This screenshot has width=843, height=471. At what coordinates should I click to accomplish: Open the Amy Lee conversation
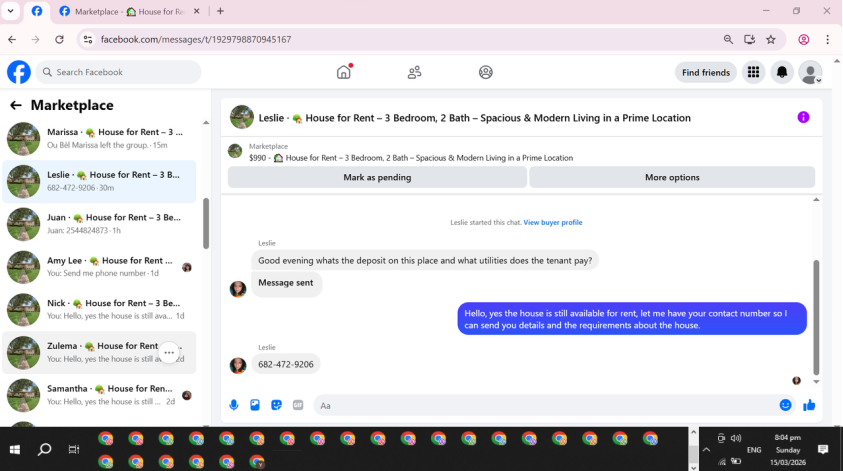[99, 267]
